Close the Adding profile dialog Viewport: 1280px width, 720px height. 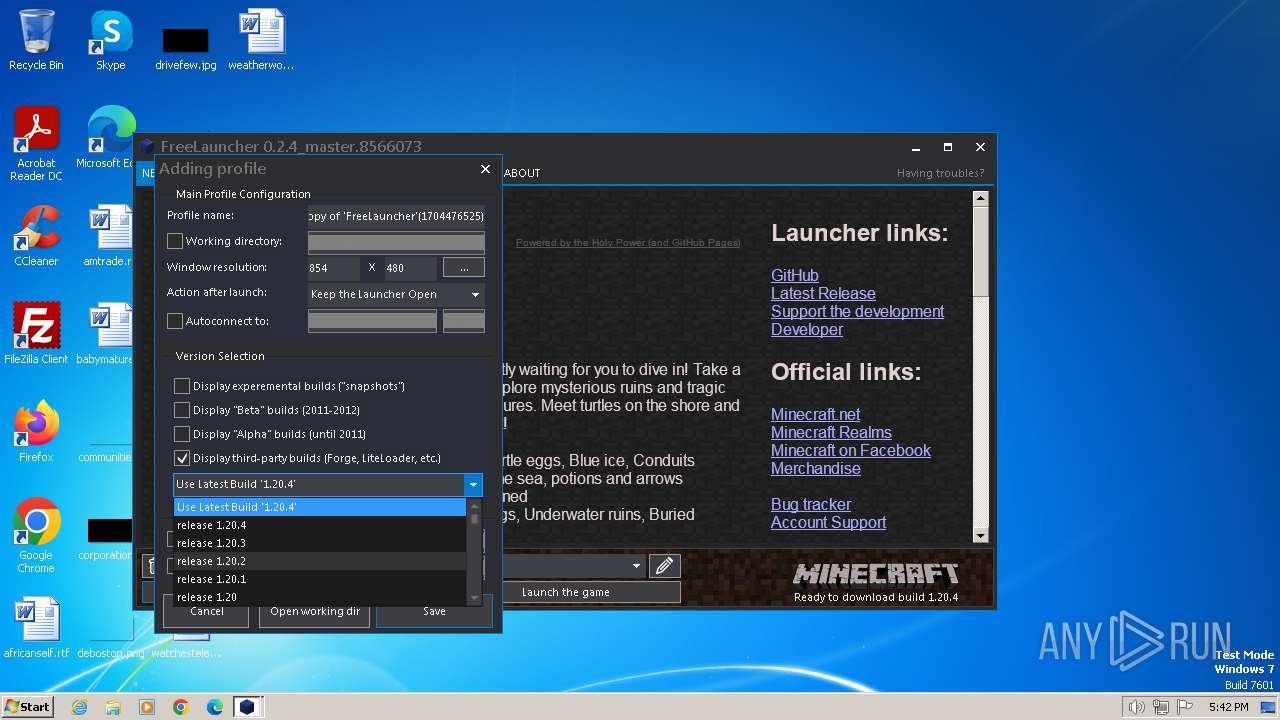pos(486,169)
